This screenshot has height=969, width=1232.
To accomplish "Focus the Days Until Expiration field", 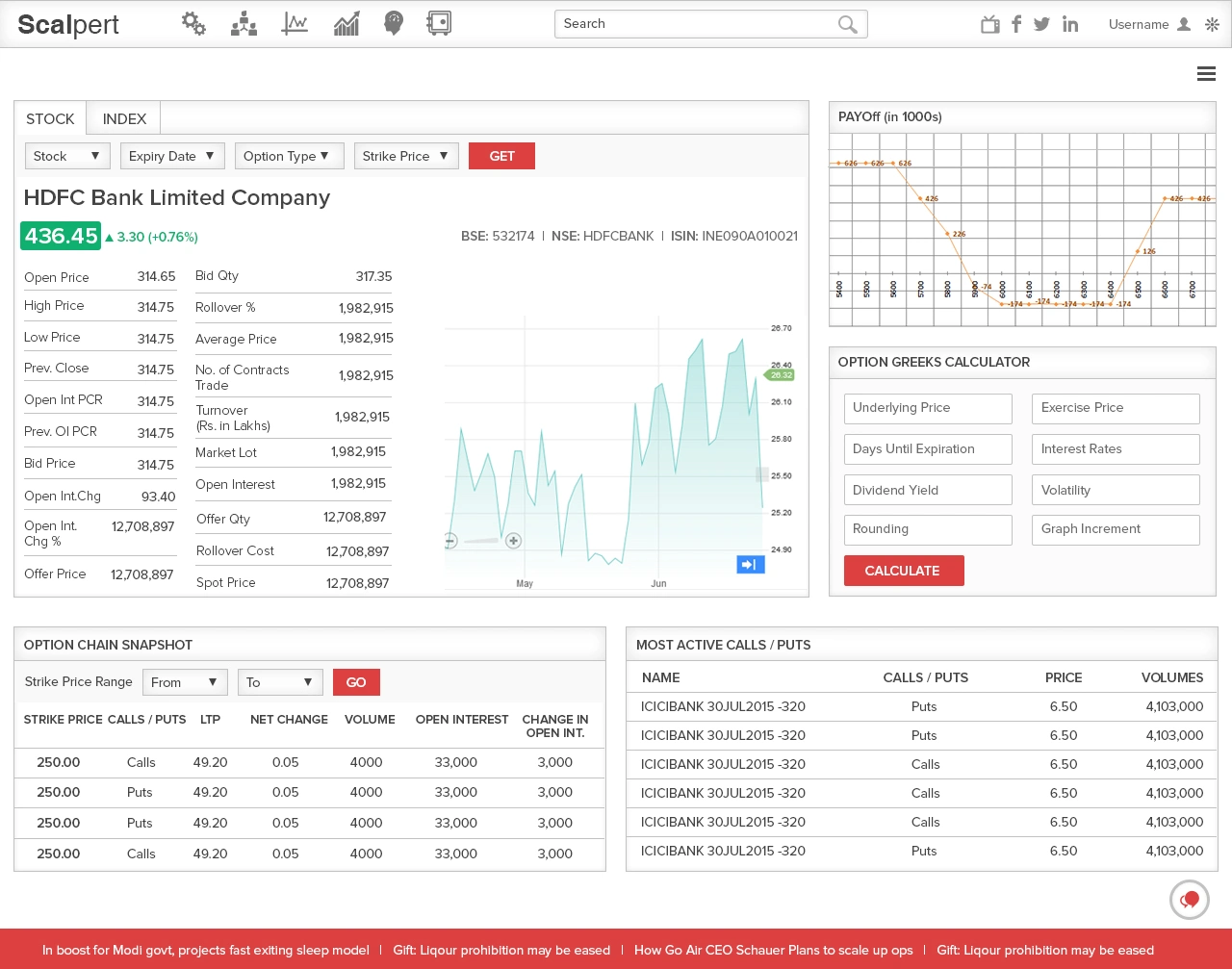I will click(928, 449).
